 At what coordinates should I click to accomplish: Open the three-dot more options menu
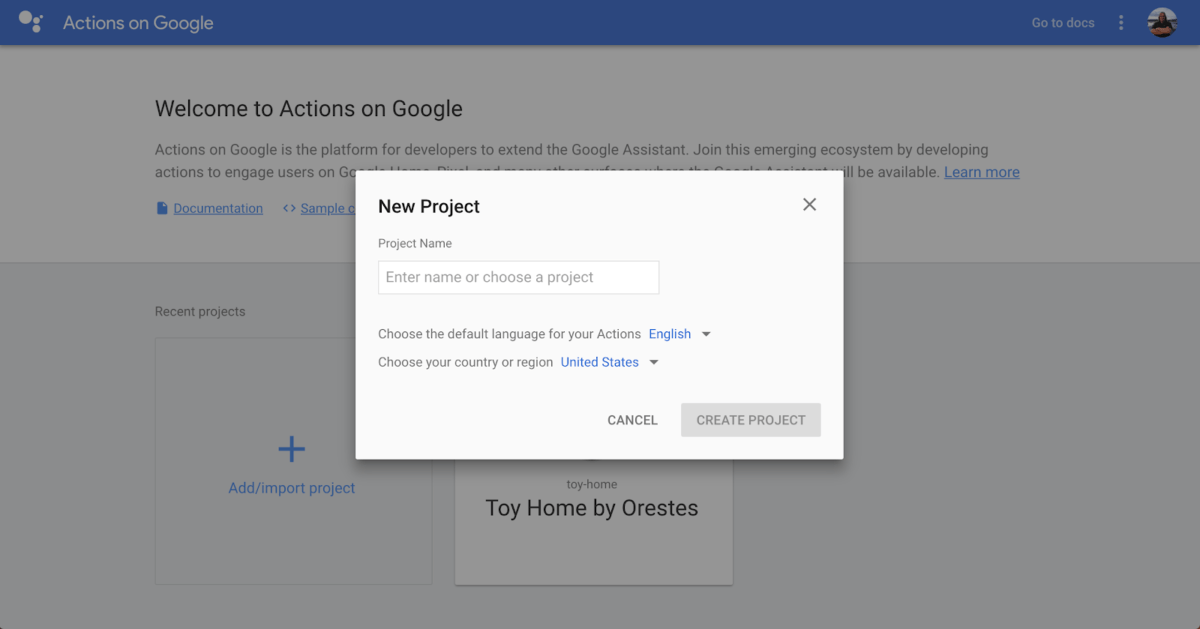[x=1121, y=22]
